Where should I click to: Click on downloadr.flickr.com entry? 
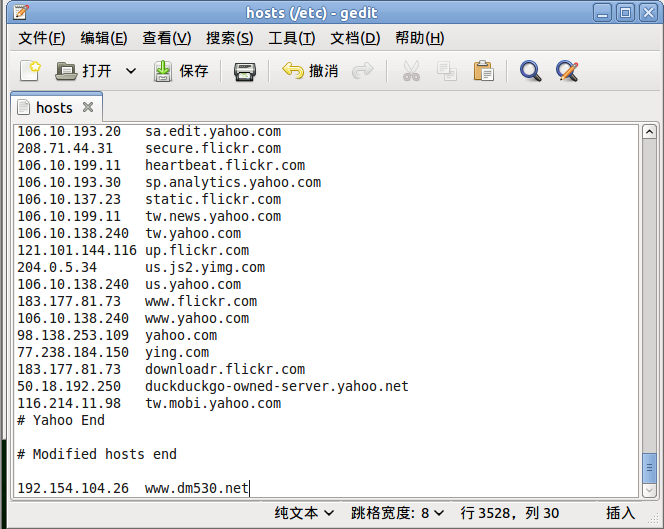pyautogui.click(x=225, y=369)
